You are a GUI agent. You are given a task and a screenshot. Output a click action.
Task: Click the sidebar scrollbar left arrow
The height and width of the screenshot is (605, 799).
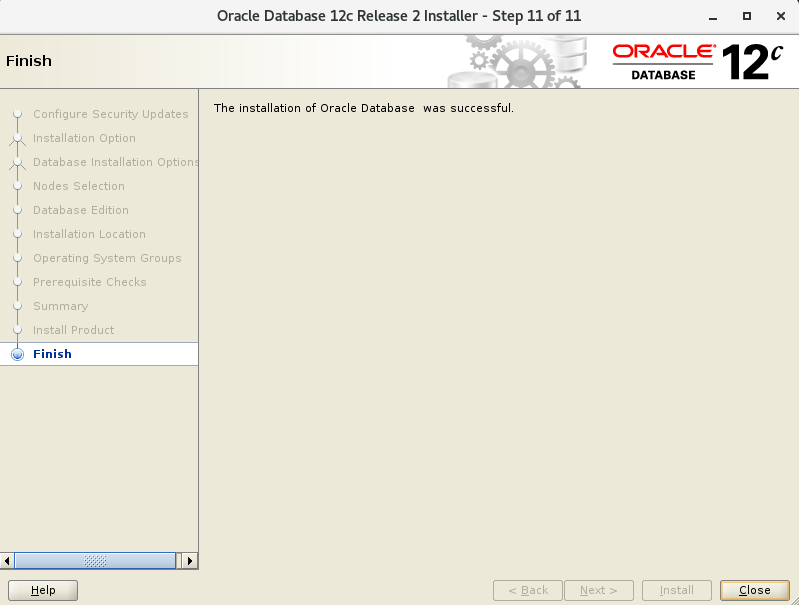click(7, 561)
